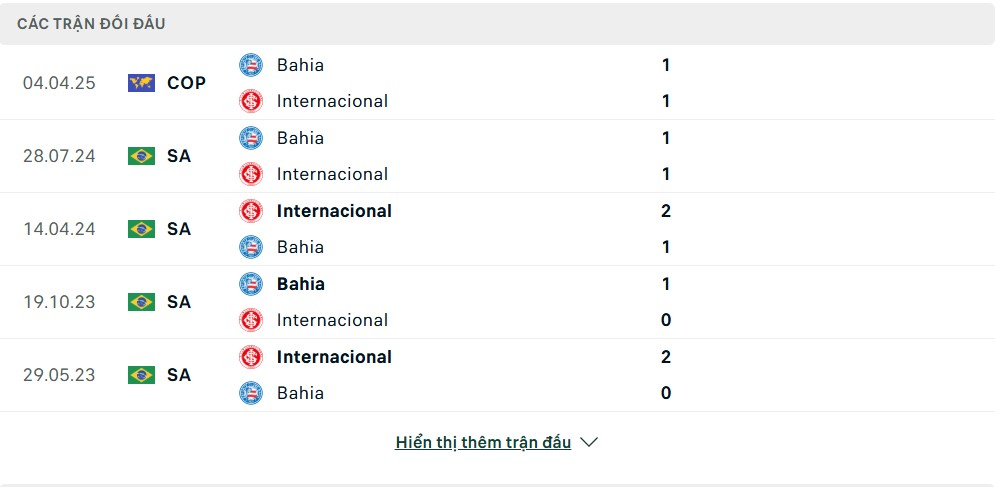Click the world flag icon beside COP
Viewport: 996px width, 487px height.
coord(141,83)
